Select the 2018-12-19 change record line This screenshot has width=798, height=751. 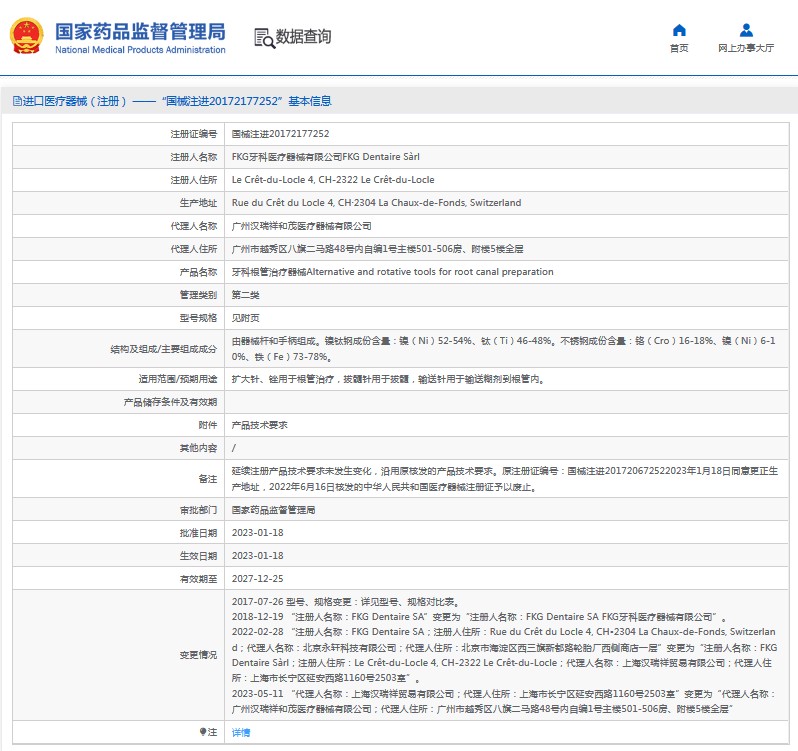point(479,617)
